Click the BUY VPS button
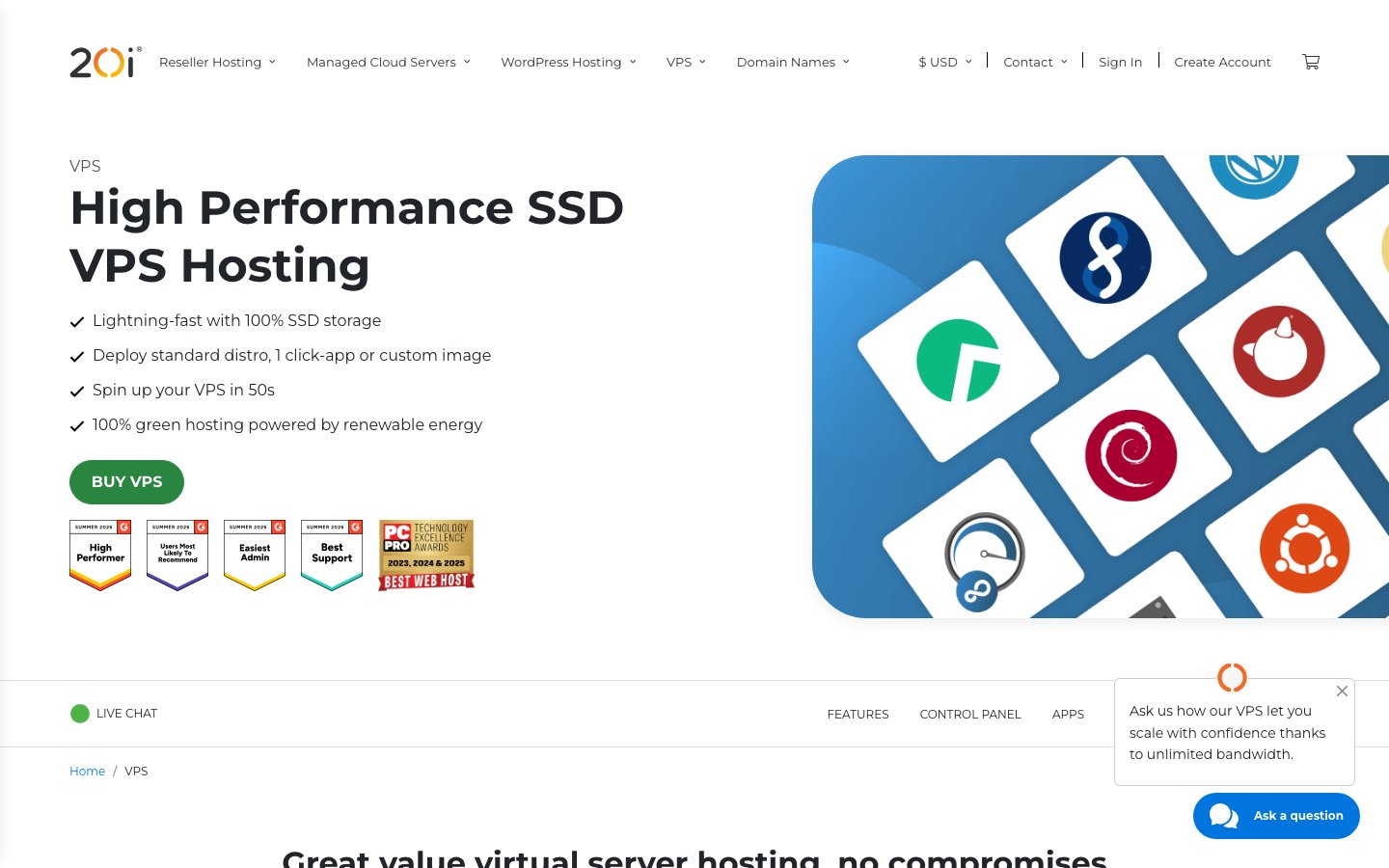Image resolution: width=1389 pixels, height=868 pixels. 126,482
